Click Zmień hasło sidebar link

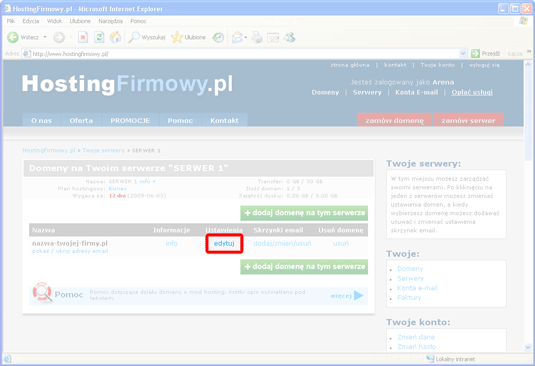pos(417,347)
